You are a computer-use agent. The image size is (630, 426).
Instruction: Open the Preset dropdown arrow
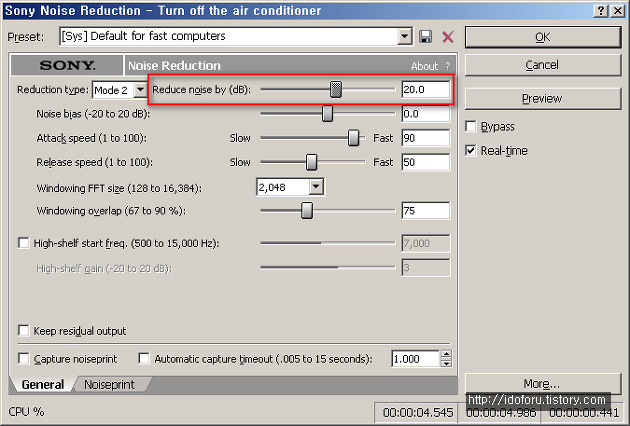point(405,37)
